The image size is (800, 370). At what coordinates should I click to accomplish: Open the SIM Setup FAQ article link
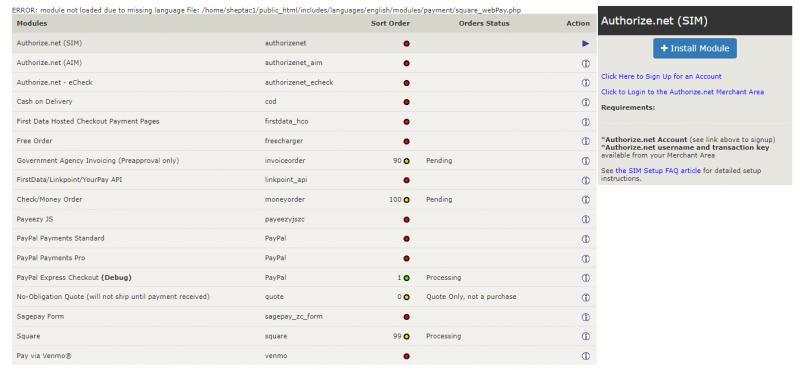(x=658, y=170)
